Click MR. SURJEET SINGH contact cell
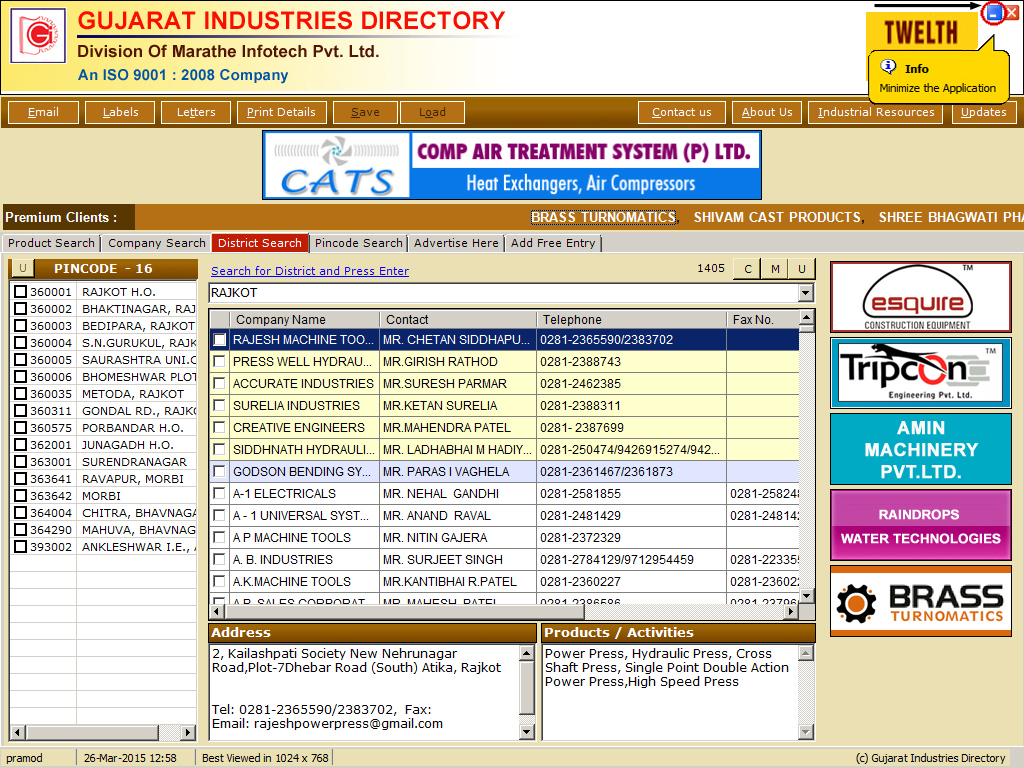Image resolution: width=1024 pixels, height=768 pixels. coord(458,560)
